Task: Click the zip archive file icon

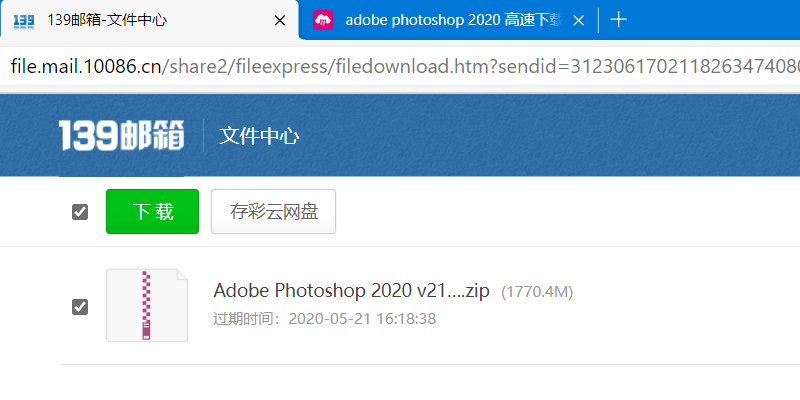Action: click(x=147, y=306)
